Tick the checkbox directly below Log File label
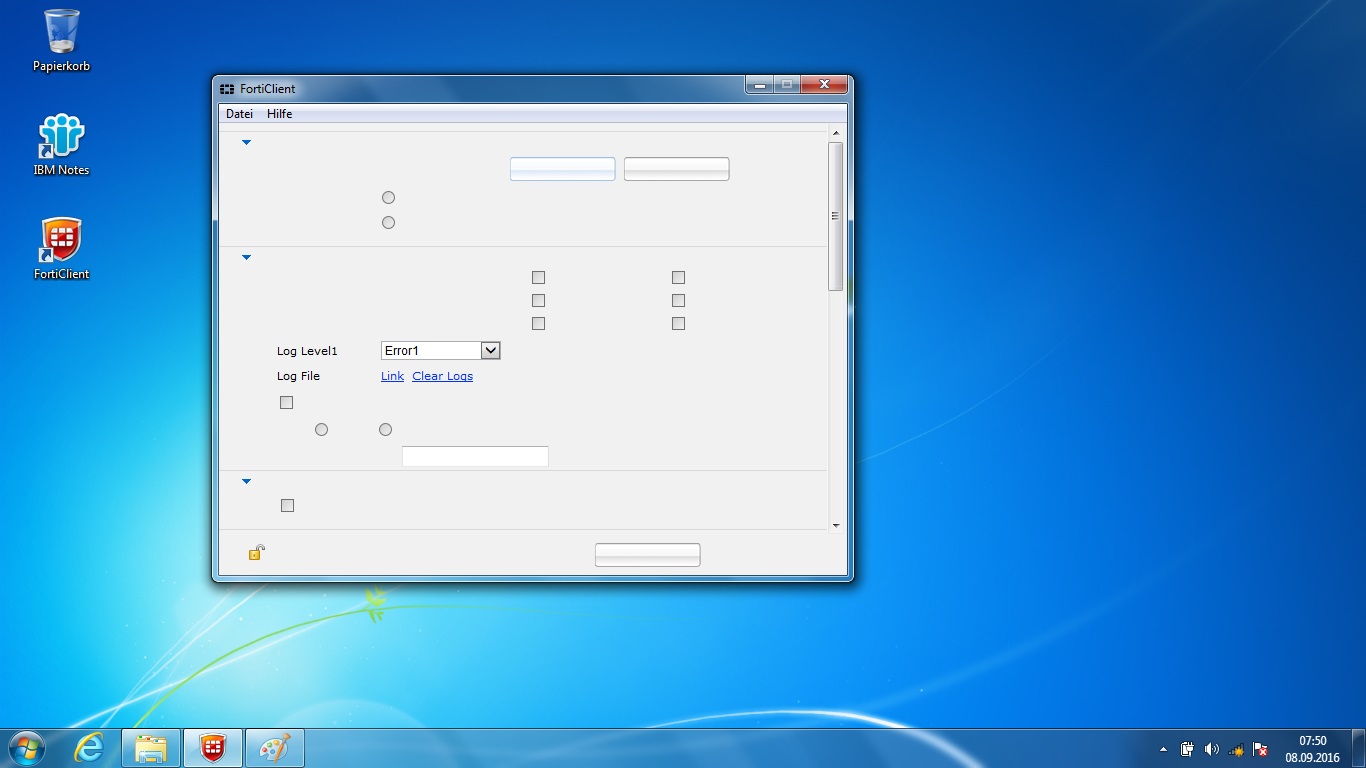This screenshot has width=1366, height=768. tap(287, 402)
